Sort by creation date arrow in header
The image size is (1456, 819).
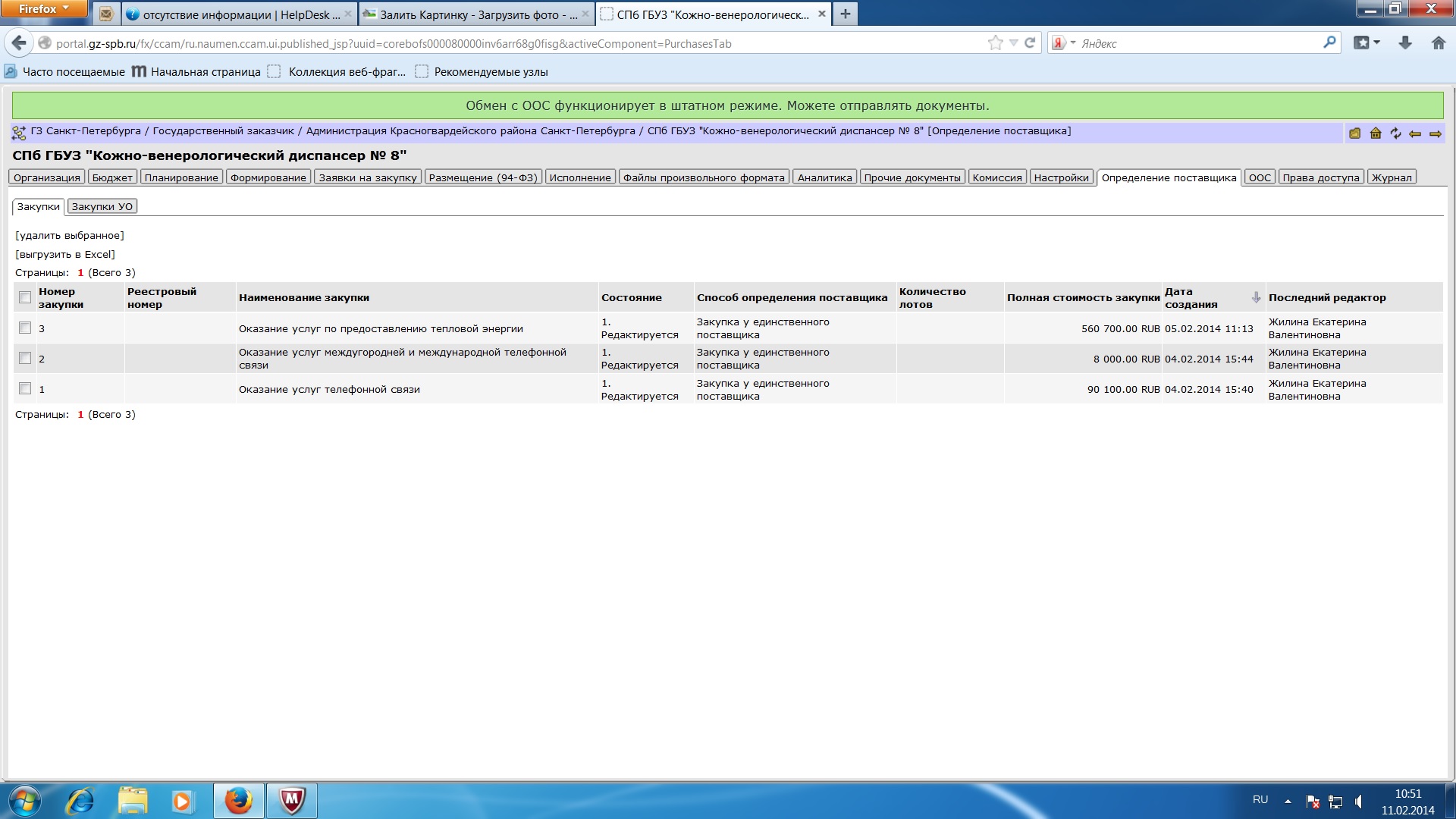(x=1256, y=297)
